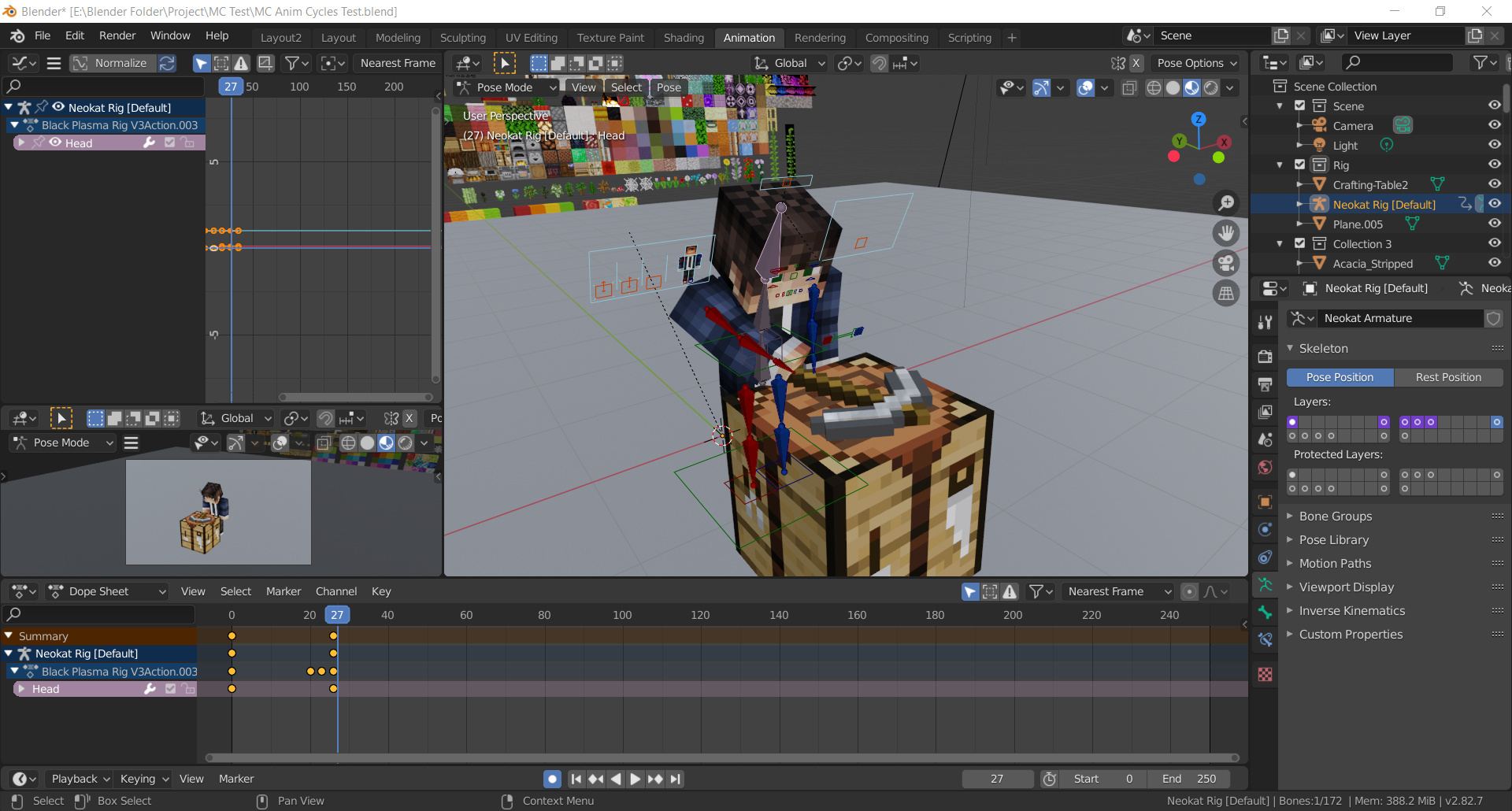
Task: Open the Pose Options dropdown
Action: click(1195, 63)
